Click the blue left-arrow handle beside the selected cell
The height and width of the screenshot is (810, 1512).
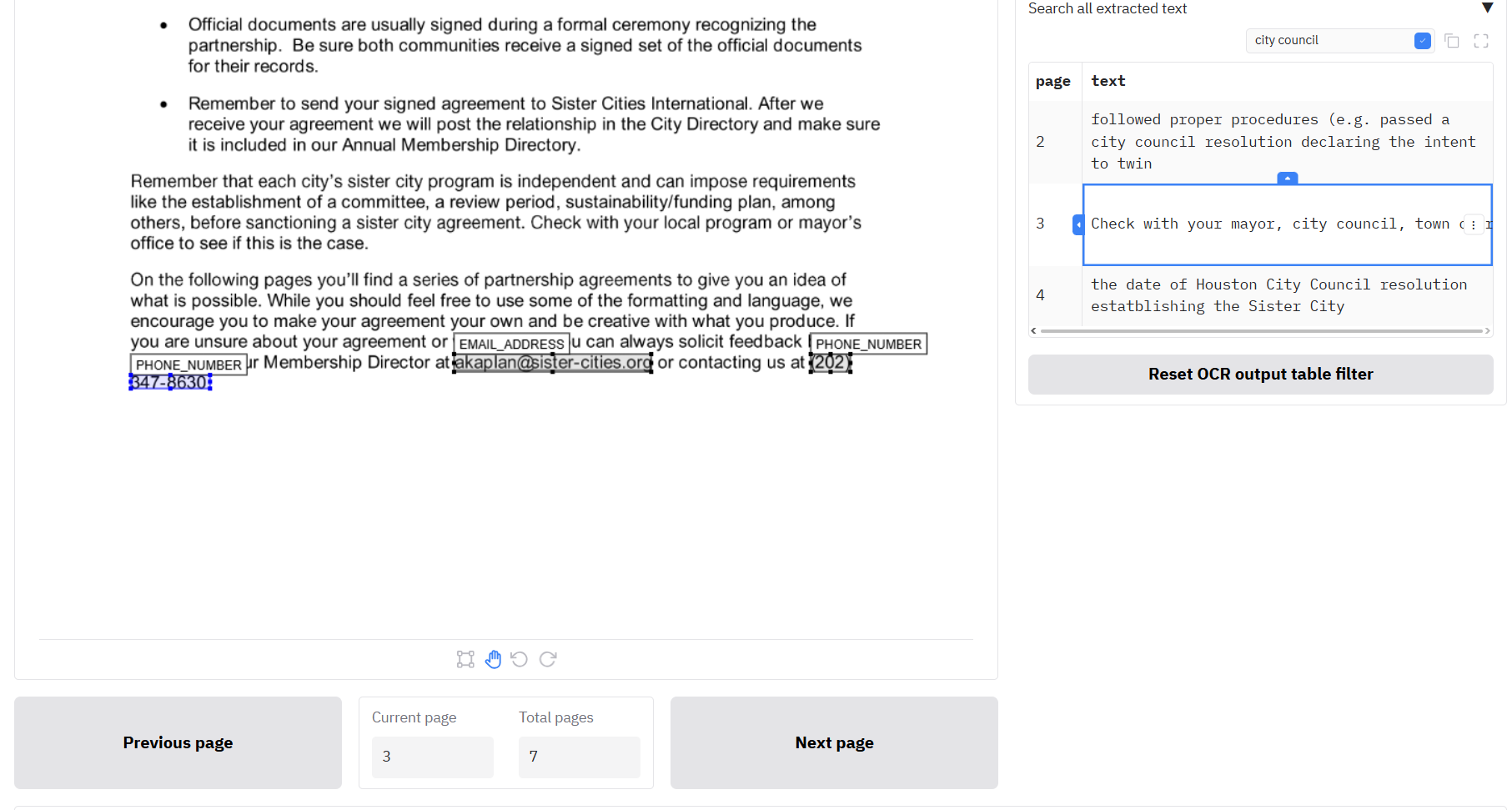pos(1077,224)
